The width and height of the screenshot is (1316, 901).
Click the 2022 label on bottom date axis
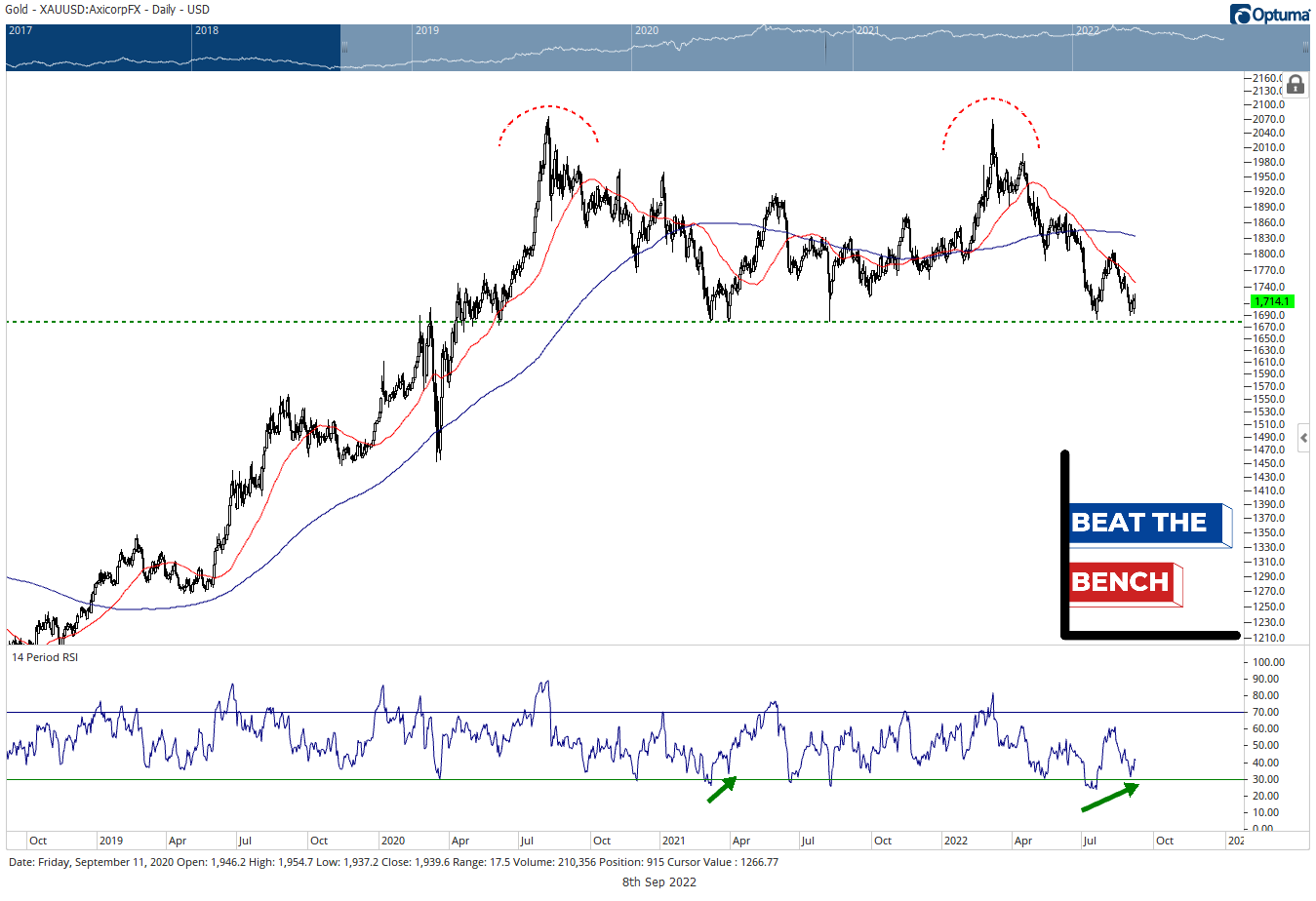pyautogui.click(x=955, y=841)
